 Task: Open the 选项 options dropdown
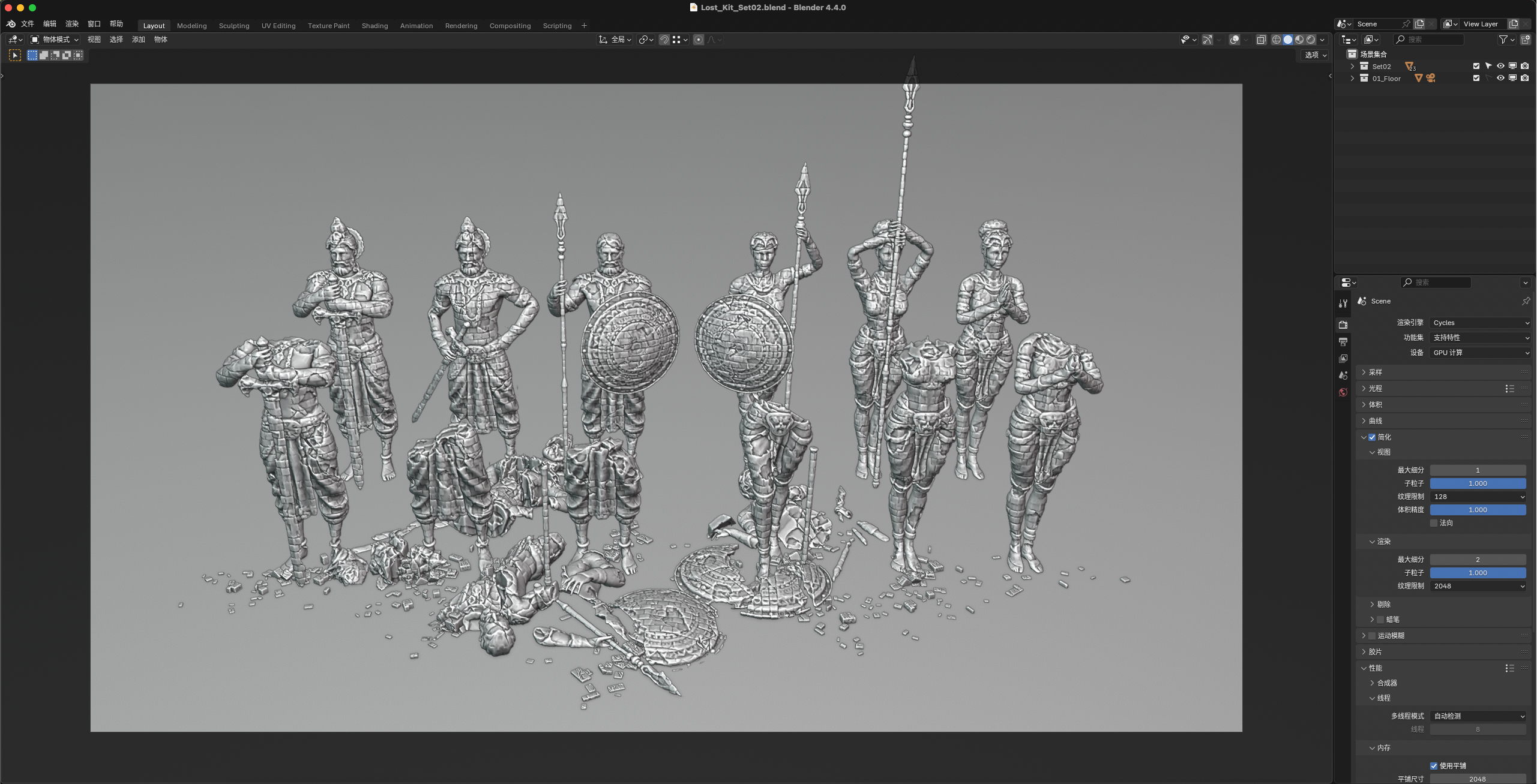(x=1316, y=55)
